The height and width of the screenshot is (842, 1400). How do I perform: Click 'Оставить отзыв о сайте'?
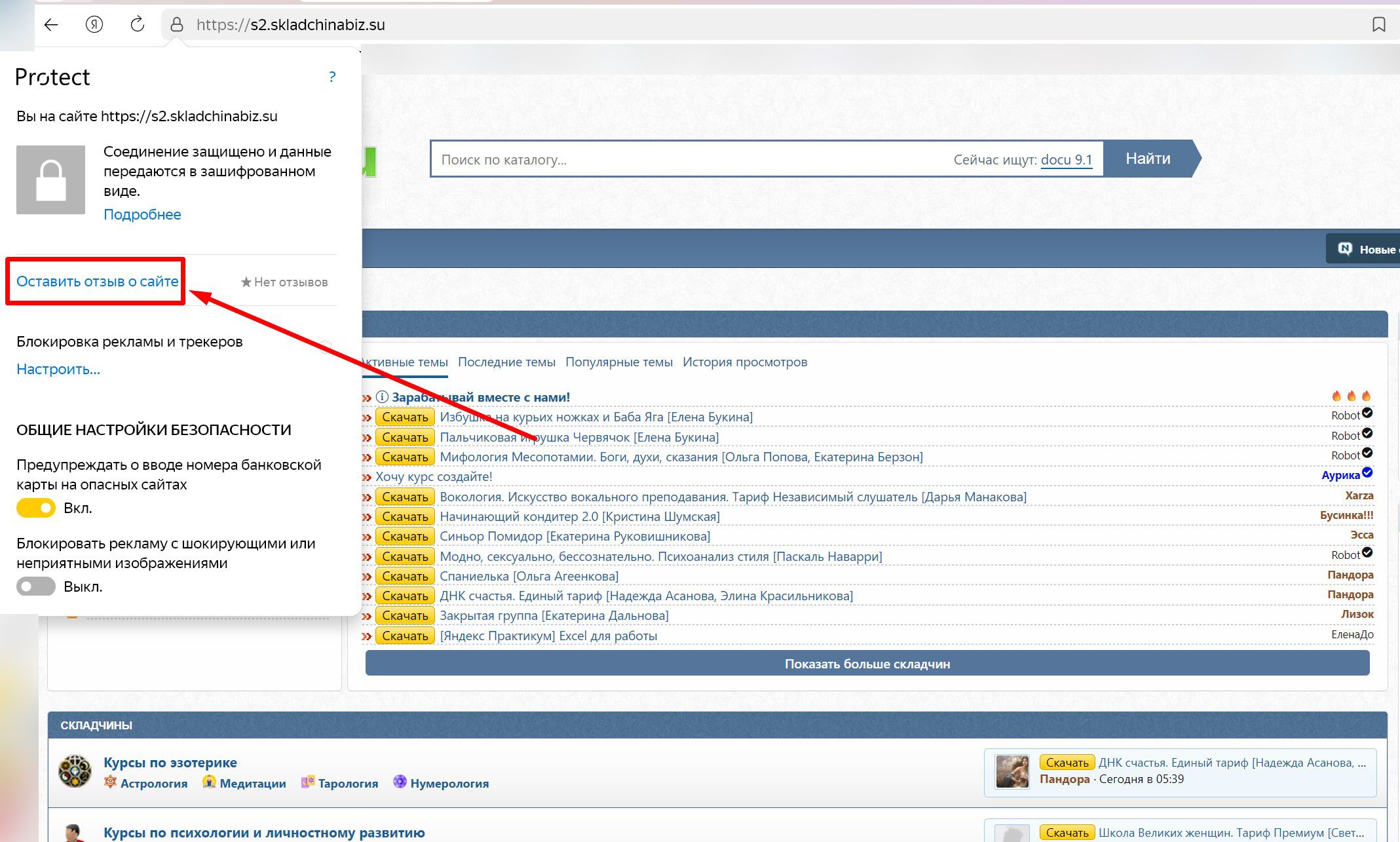[x=96, y=281]
